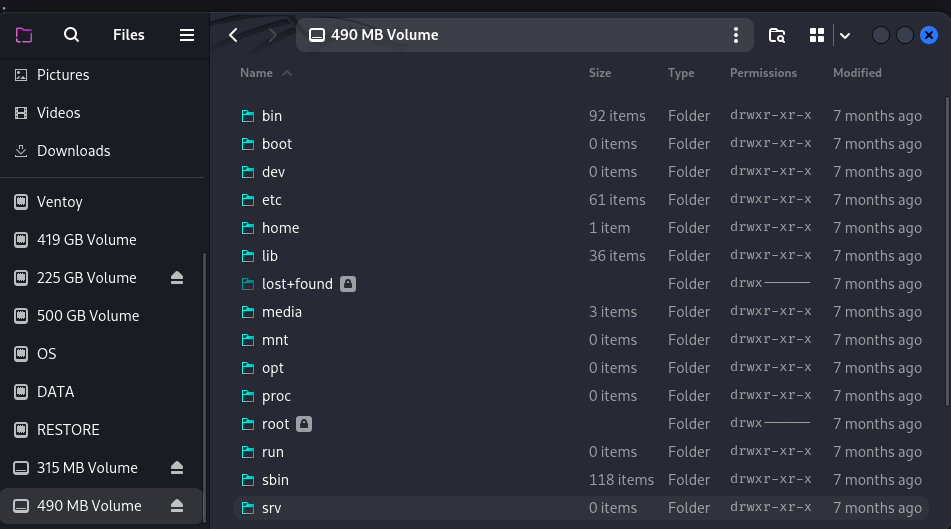Click the '61 items' size cell
951x529 pixels.
click(617, 200)
